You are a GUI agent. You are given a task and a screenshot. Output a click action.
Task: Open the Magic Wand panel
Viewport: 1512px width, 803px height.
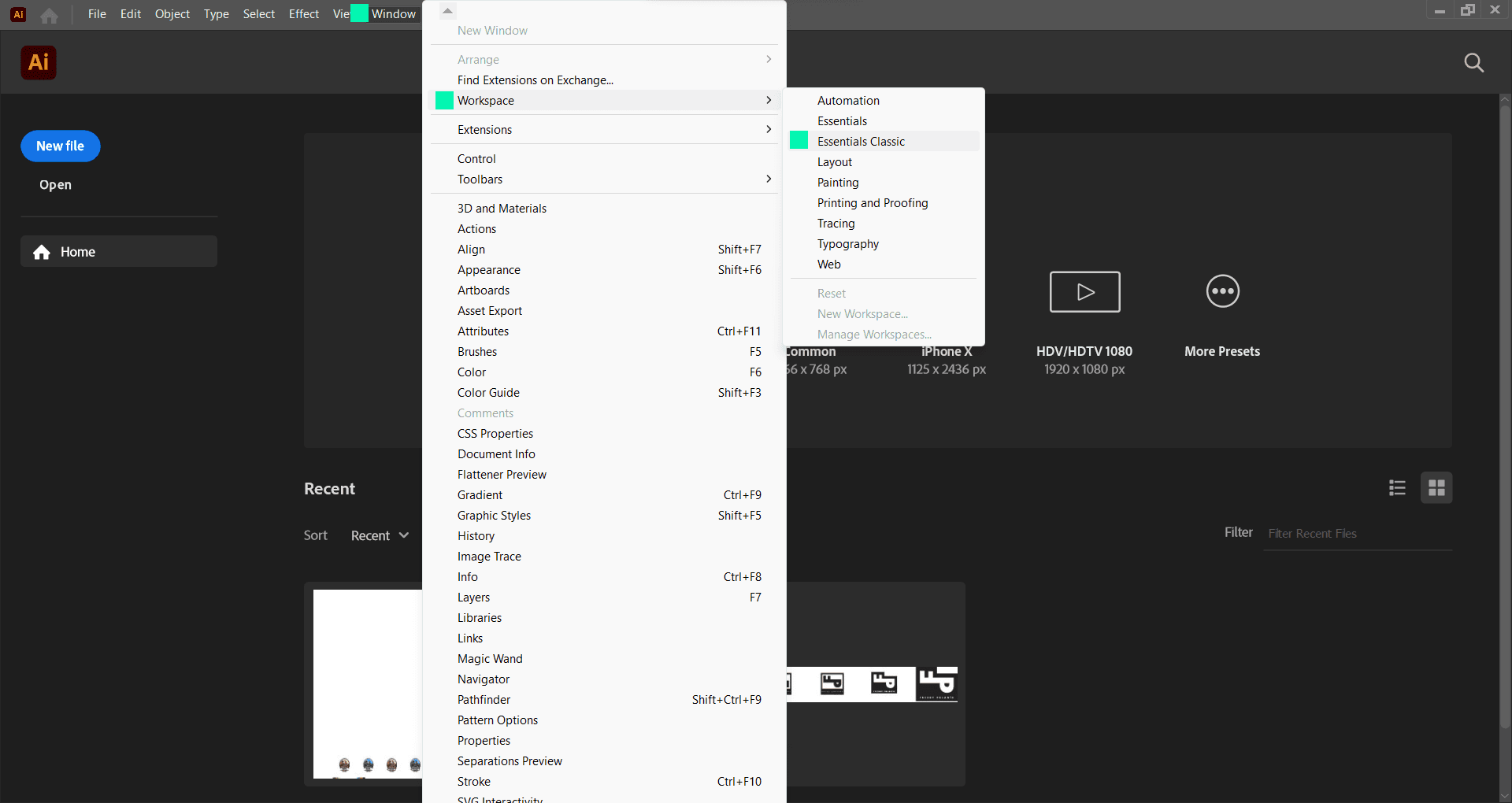(605, 658)
